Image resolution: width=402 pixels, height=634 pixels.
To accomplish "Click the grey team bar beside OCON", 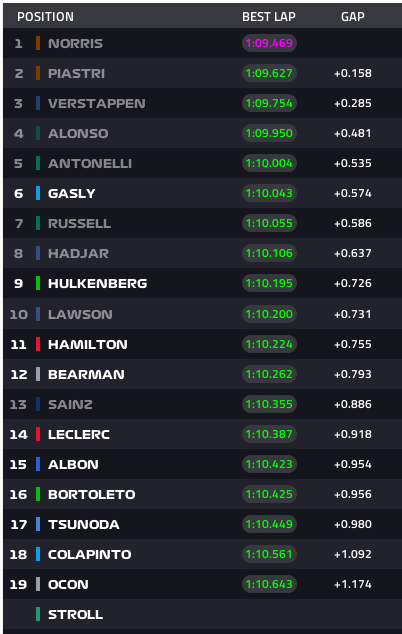I will coord(38,584).
